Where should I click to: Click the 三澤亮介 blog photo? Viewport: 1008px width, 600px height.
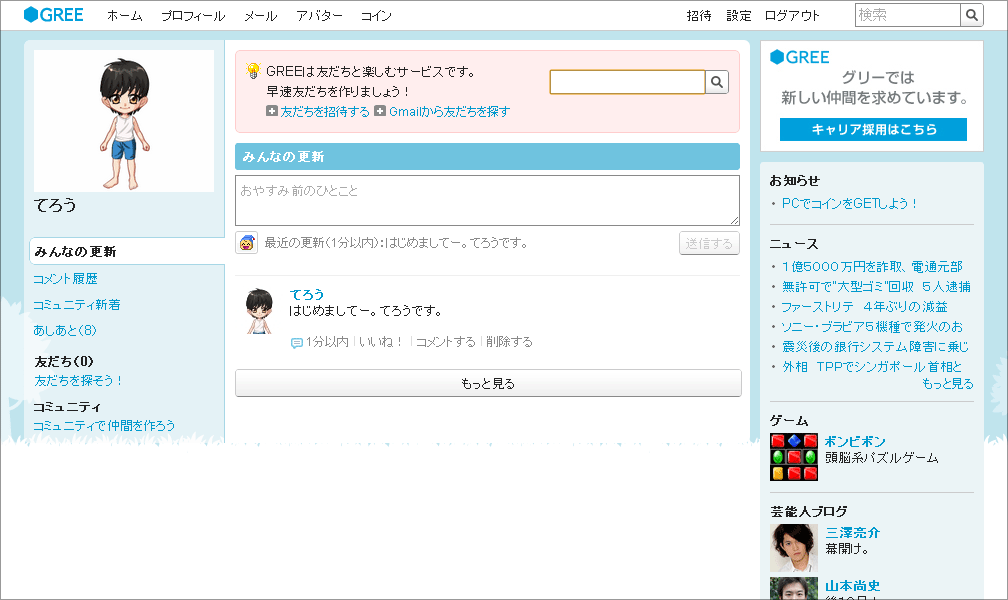[x=794, y=548]
